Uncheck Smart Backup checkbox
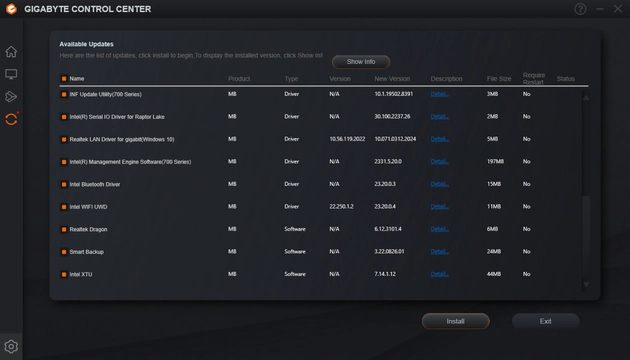The width and height of the screenshot is (630, 360). coord(63,252)
